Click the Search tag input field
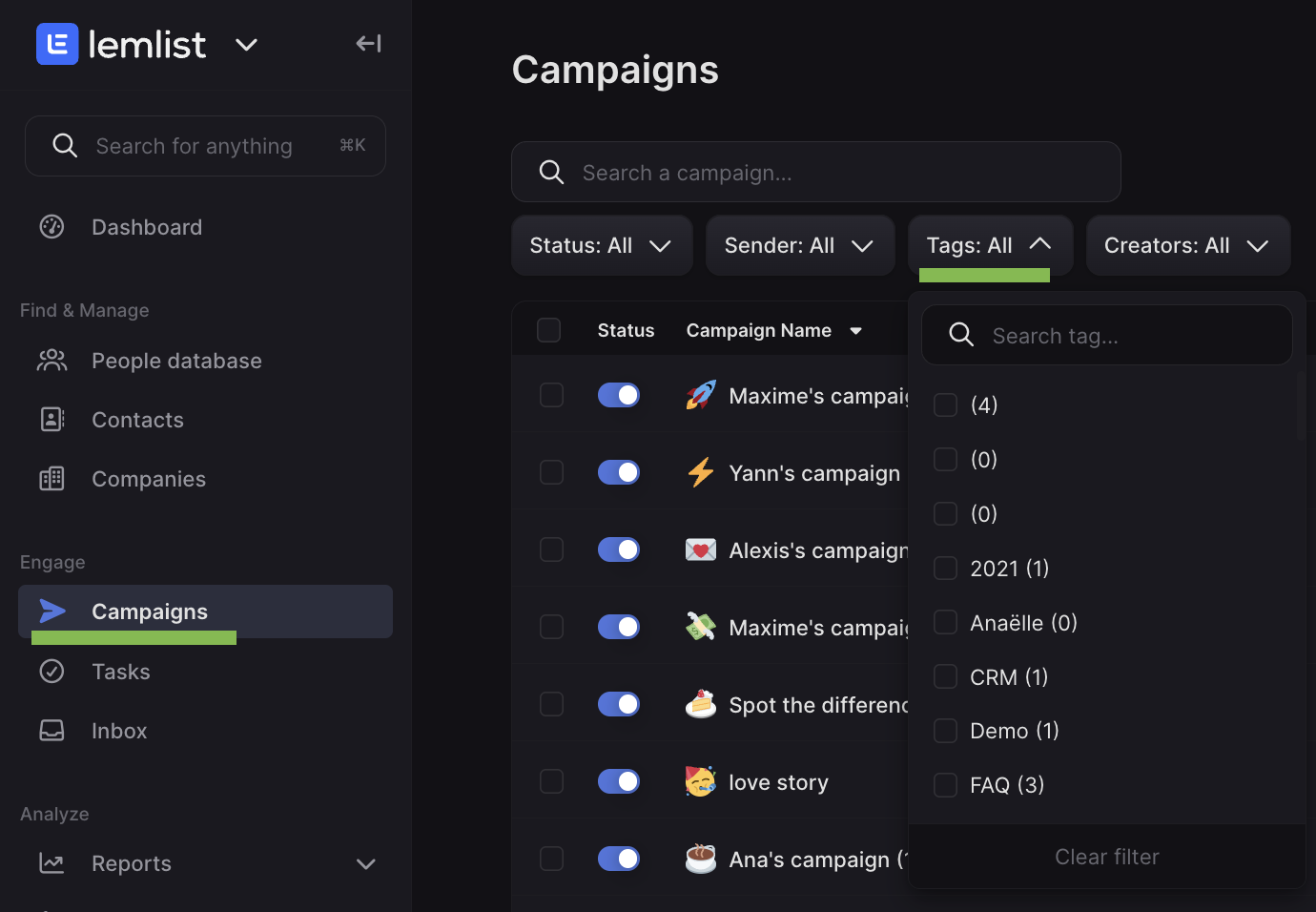The width and height of the screenshot is (1316, 912). pos(1107,335)
